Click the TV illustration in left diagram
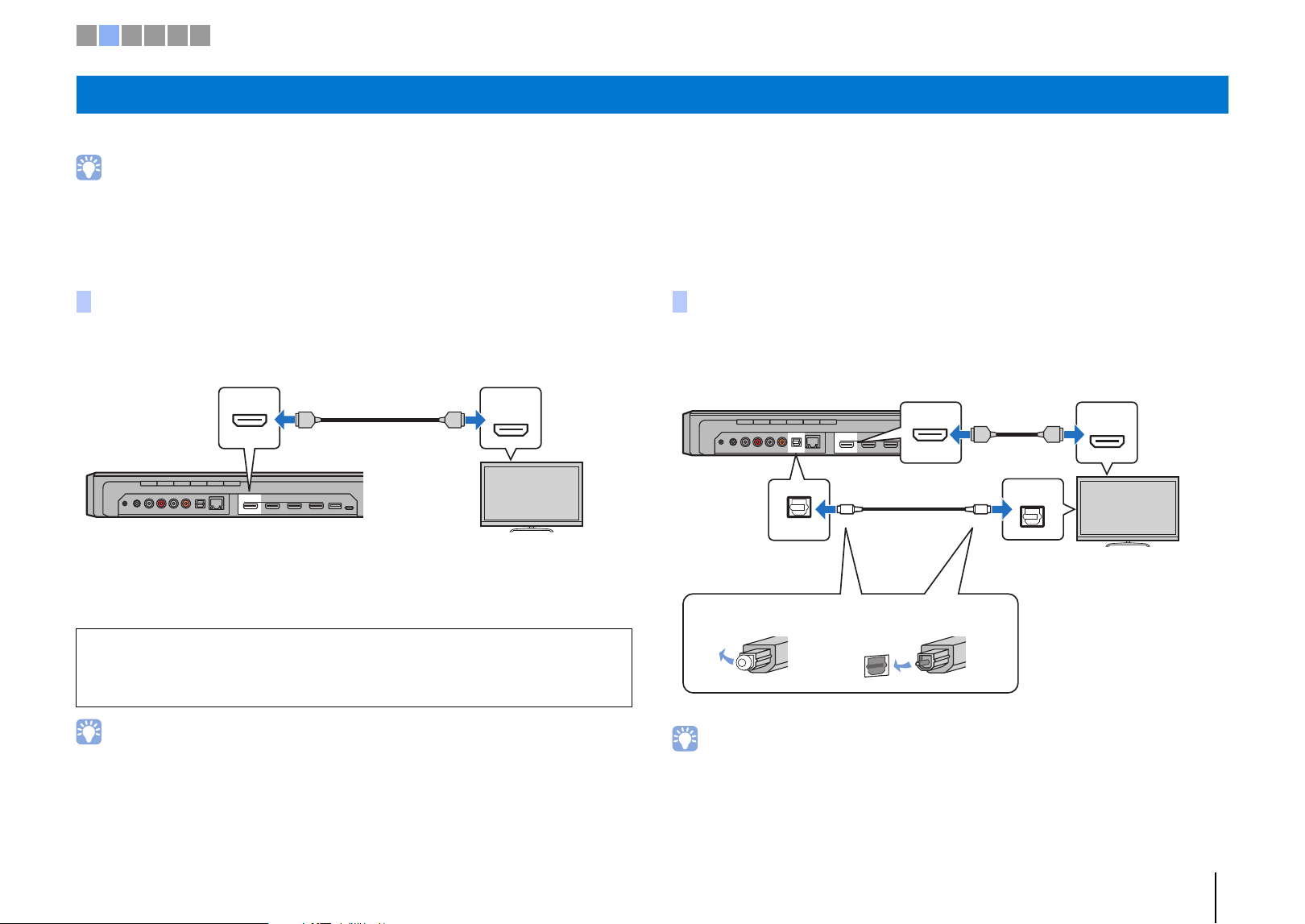Screen dimensions: 1305x924 pos(532,496)
